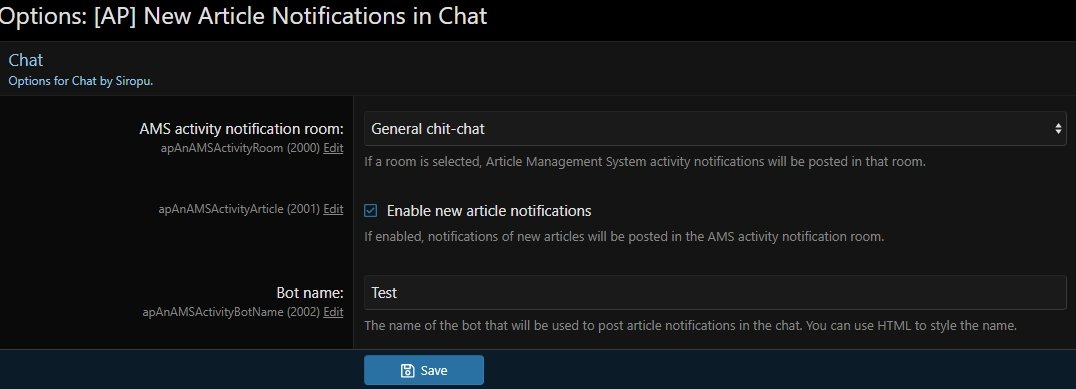The width and height of the screenshot is (1076, 389).
Task: Save the chat options
Action: click(423, 370)
